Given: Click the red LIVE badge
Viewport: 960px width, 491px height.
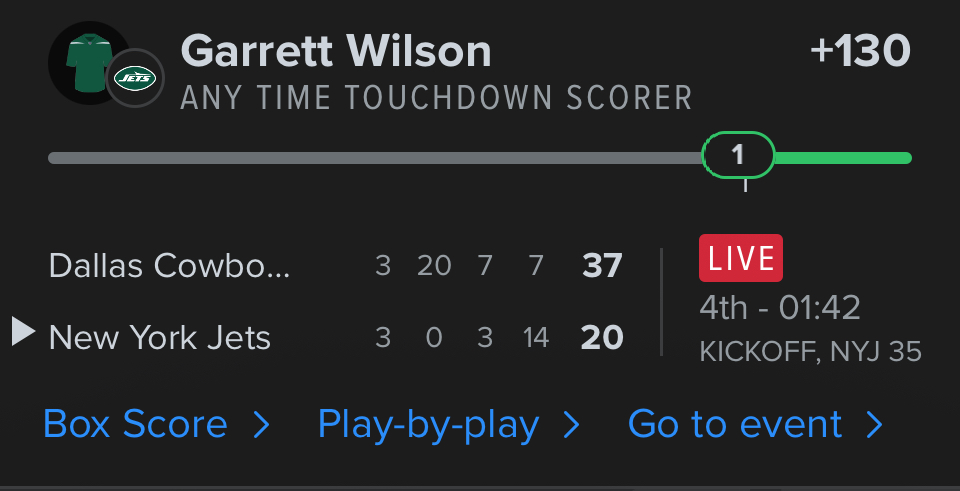Looking at the screenshot, I should point(740,258).
